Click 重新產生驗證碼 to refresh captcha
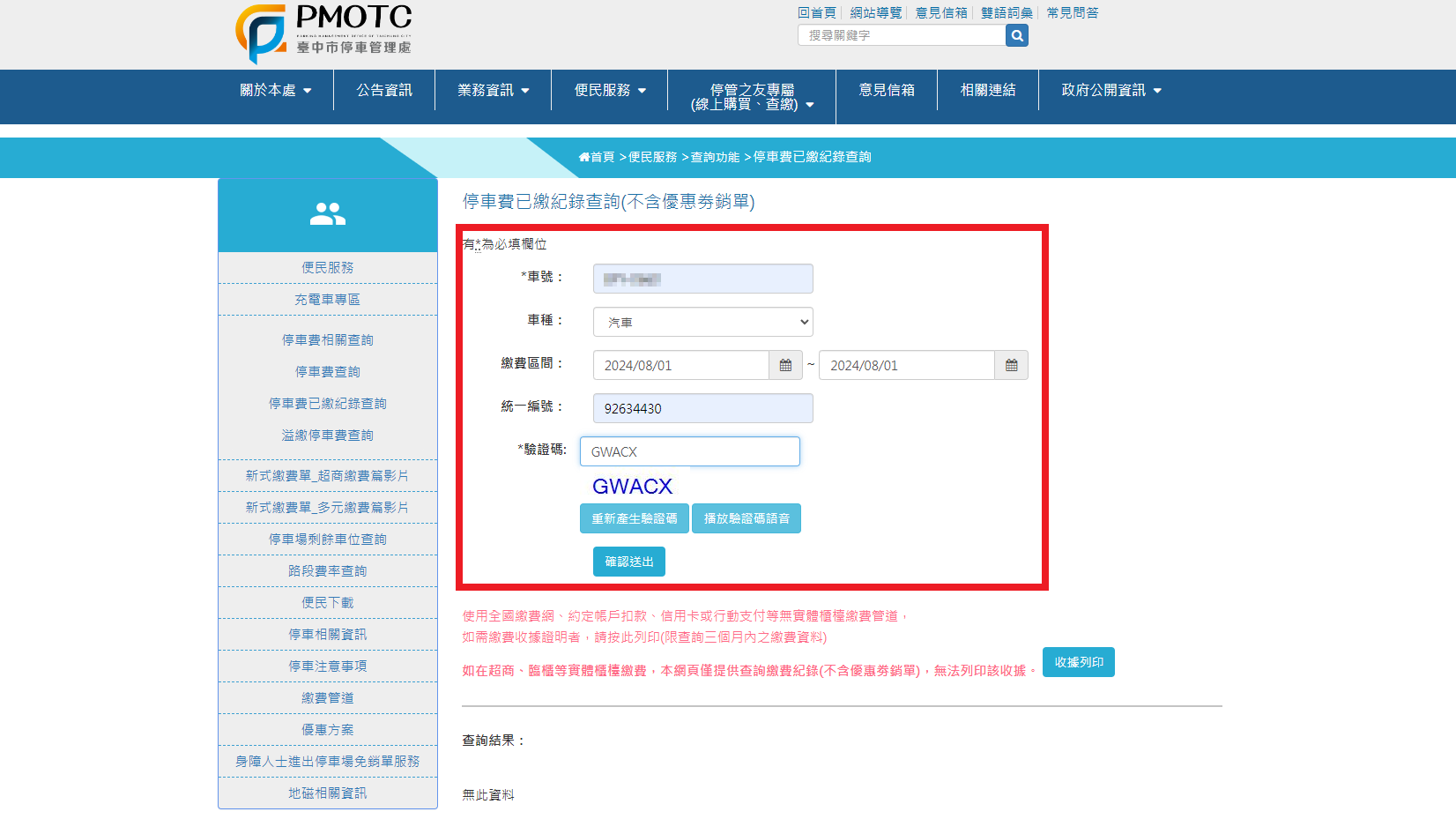Image resolution: width=1456 pixels, height=819 pixels. (x=634, y=518)
